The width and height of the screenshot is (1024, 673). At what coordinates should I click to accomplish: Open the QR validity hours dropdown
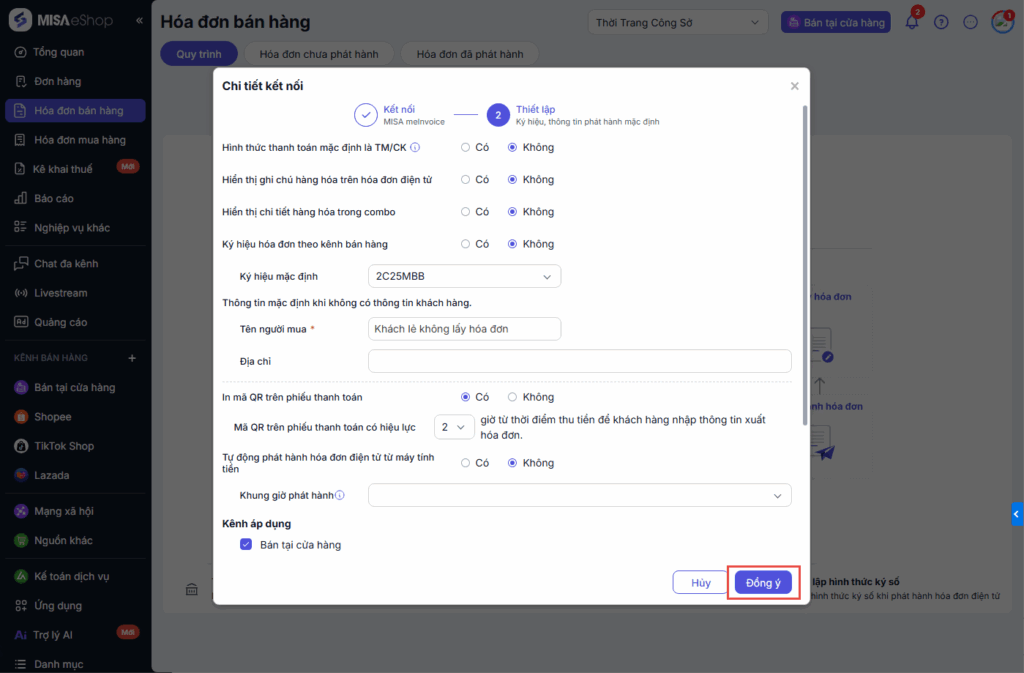tap(454, 427)
